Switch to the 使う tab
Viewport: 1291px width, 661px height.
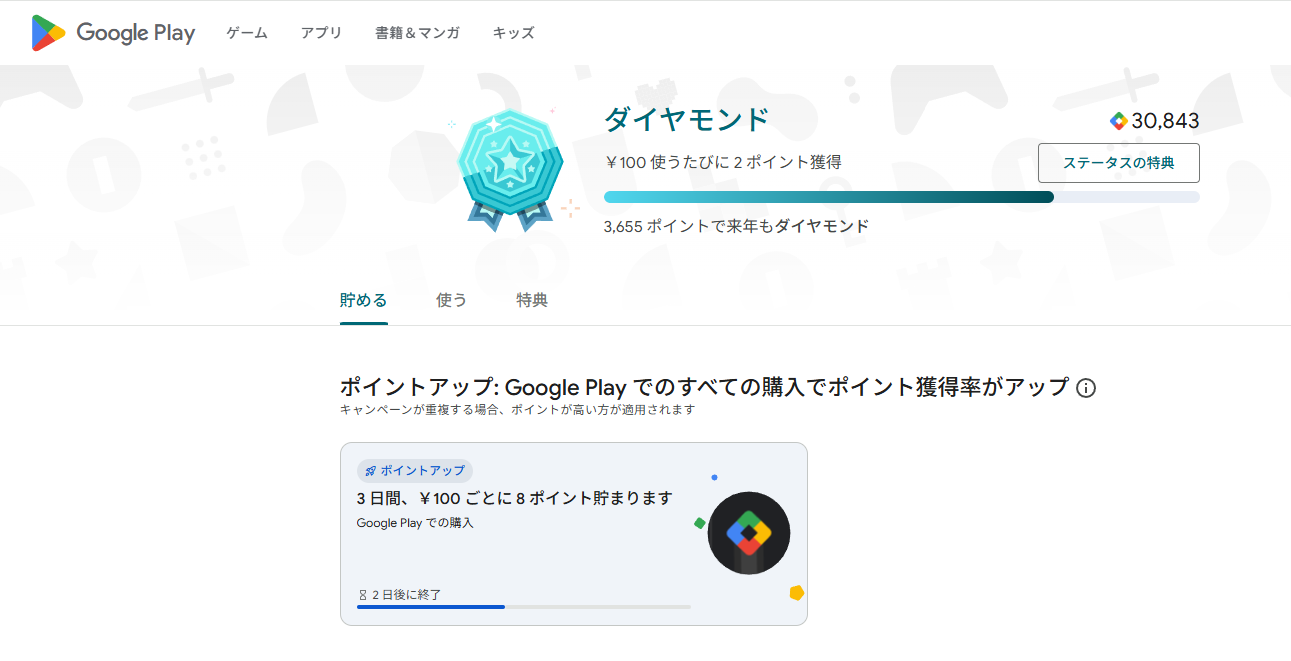coord(451,300)
